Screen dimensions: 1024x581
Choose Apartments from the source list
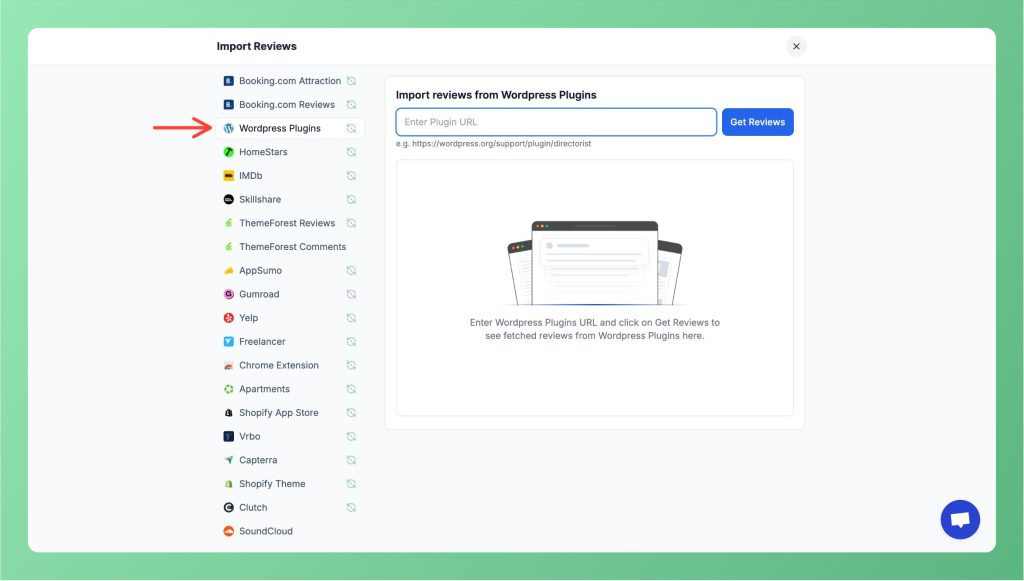coord(290,389)
